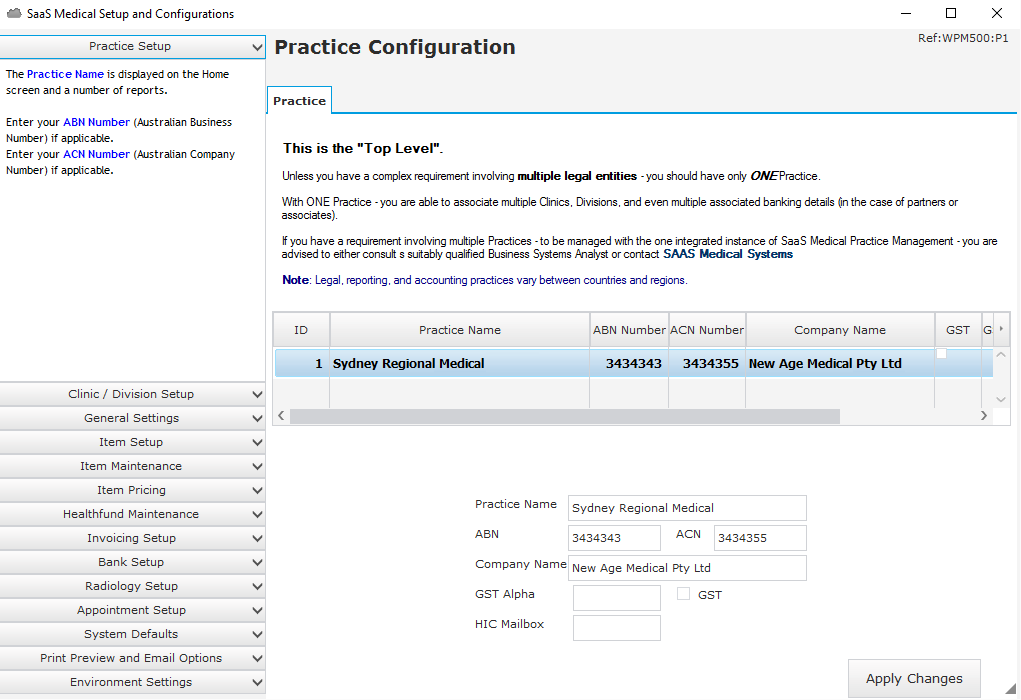Toggle the GST checkbox in form

coord(683,594)
